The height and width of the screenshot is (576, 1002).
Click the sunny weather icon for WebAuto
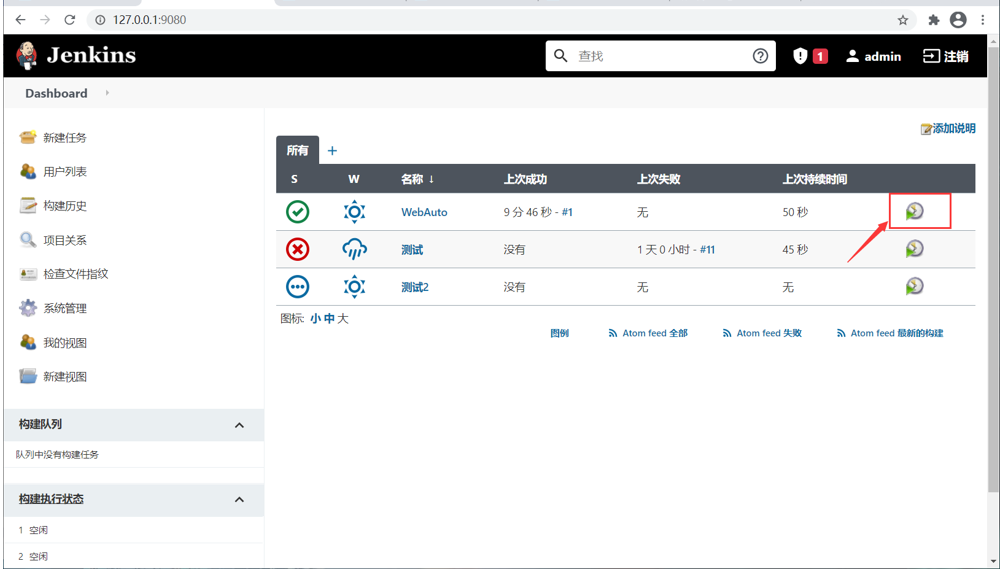(355, 212)
